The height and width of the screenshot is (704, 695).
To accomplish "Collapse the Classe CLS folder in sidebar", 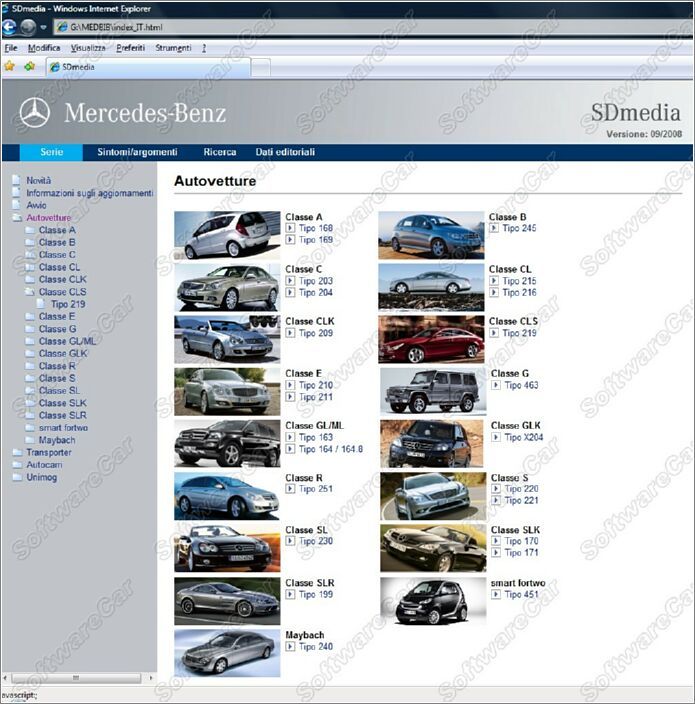I will 29,292.
